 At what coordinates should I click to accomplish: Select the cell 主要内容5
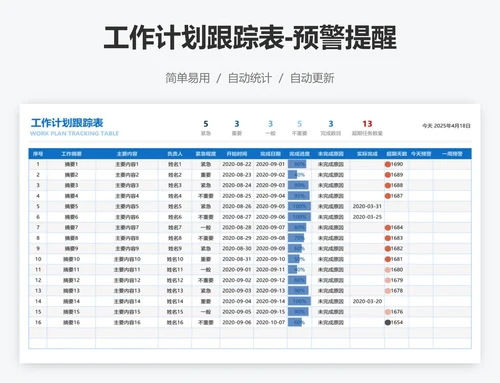(x=127, y=206)
